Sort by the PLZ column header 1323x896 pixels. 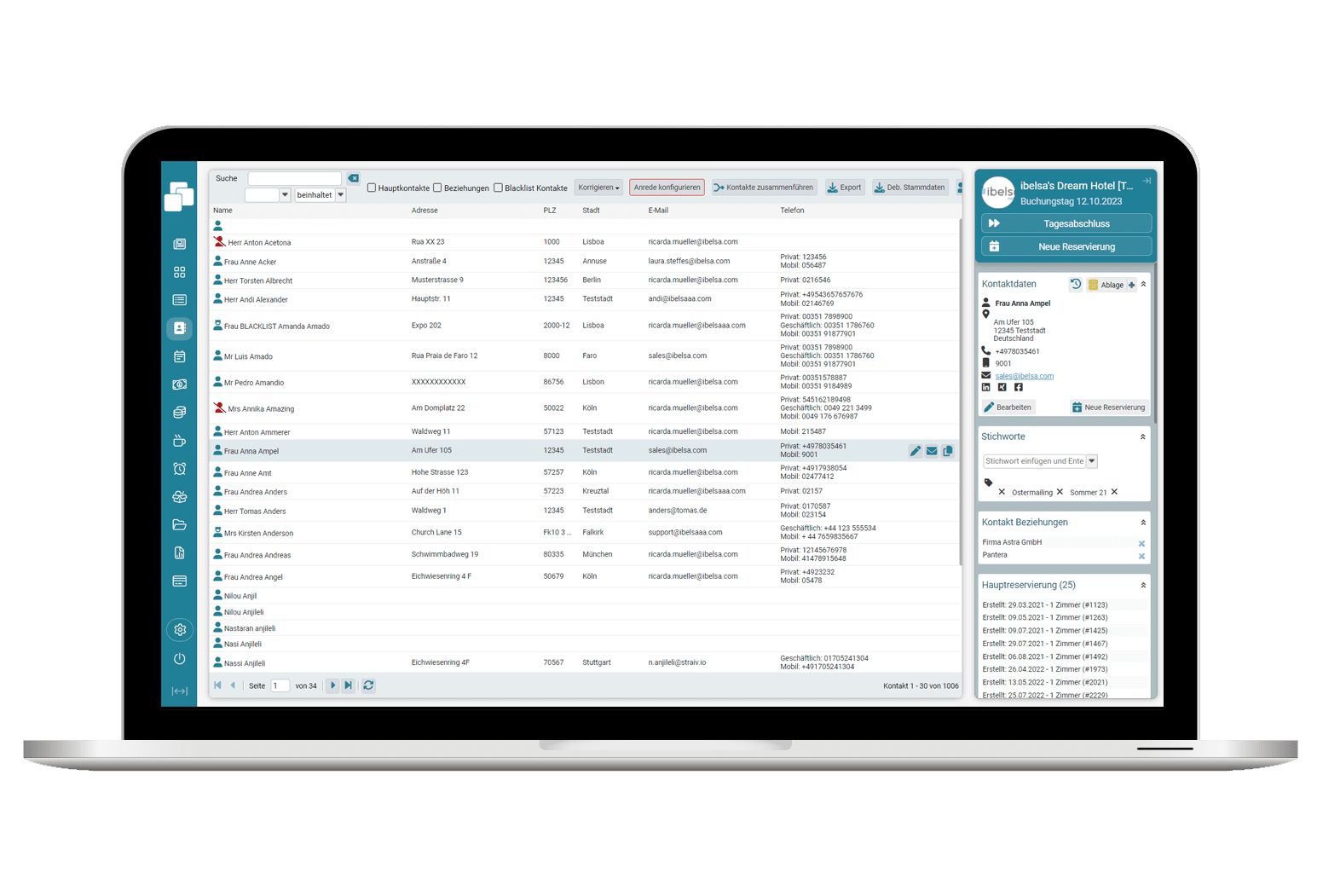point(550,211)
